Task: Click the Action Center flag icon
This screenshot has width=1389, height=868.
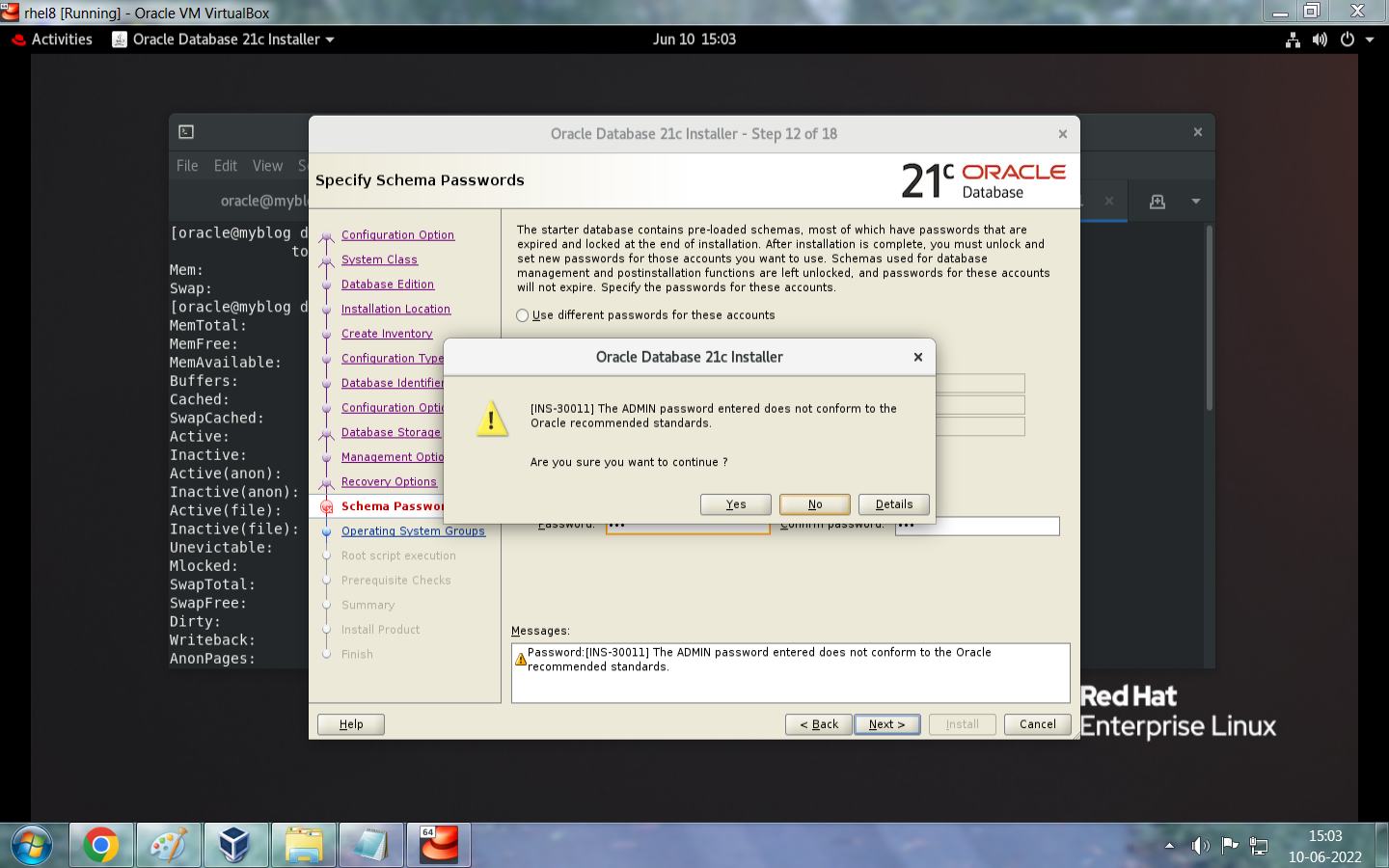Action: pyautogui.click(x=1230, y=846)
